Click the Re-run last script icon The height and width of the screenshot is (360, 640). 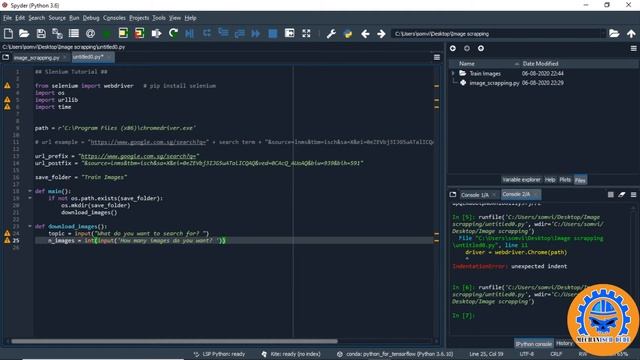pyautogui.click(x=173, y=33)
